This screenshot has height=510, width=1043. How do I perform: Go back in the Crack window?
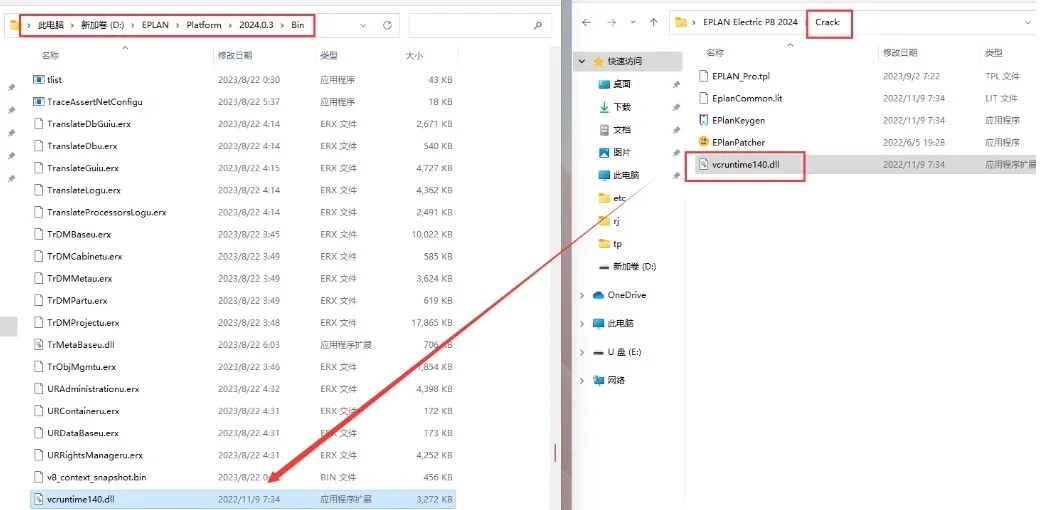586,22
